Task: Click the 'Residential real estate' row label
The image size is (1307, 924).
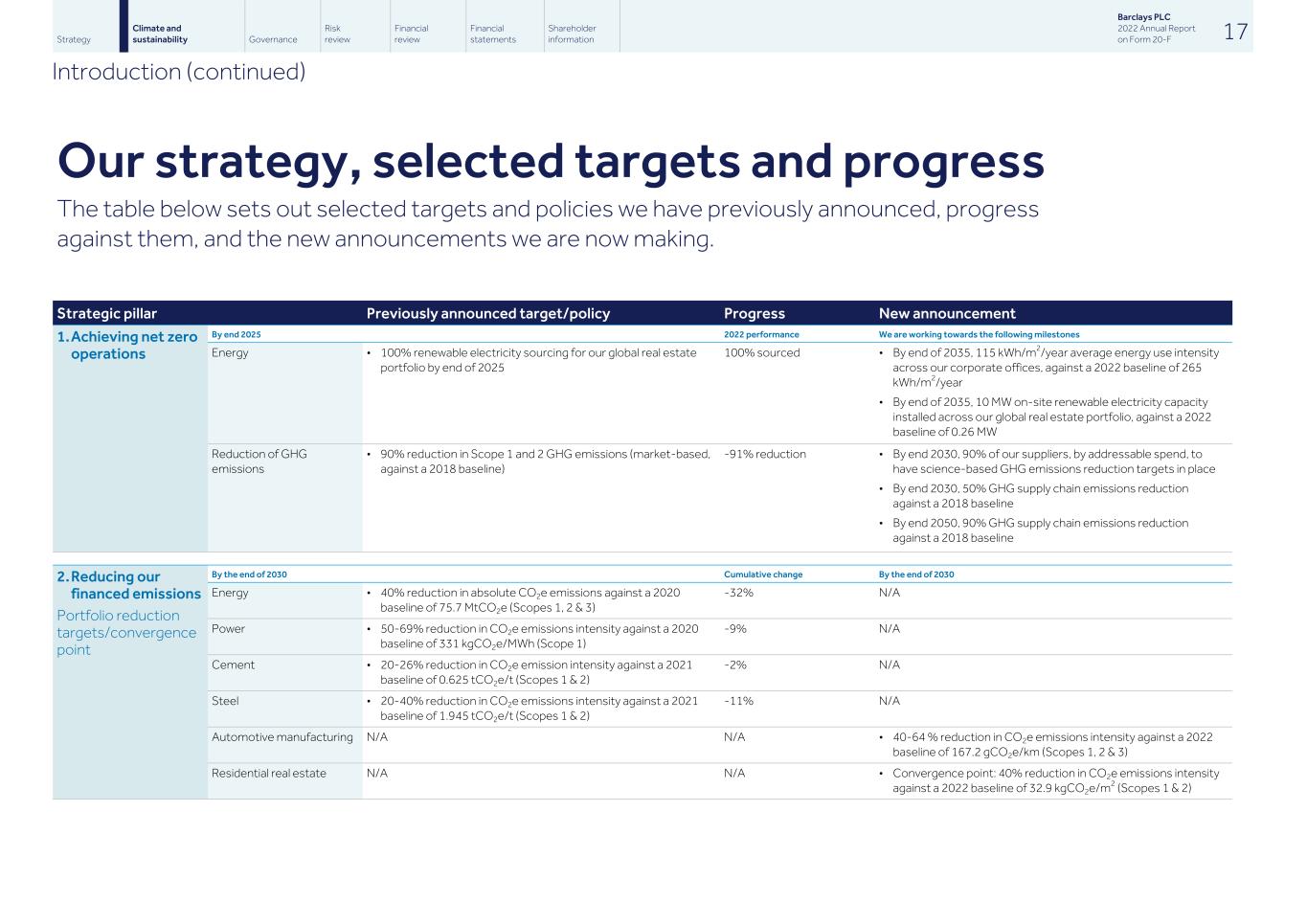Action: pos(269,773)
